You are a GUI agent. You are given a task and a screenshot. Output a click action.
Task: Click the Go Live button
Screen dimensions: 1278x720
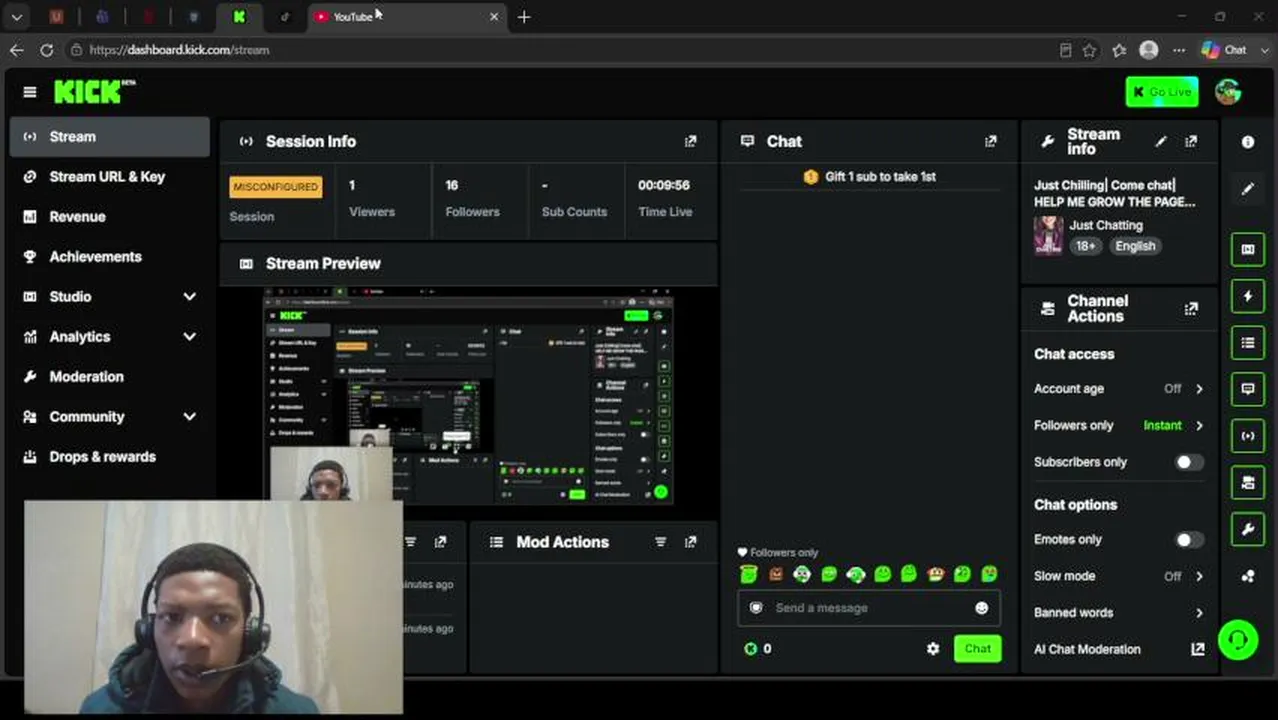1162,92
